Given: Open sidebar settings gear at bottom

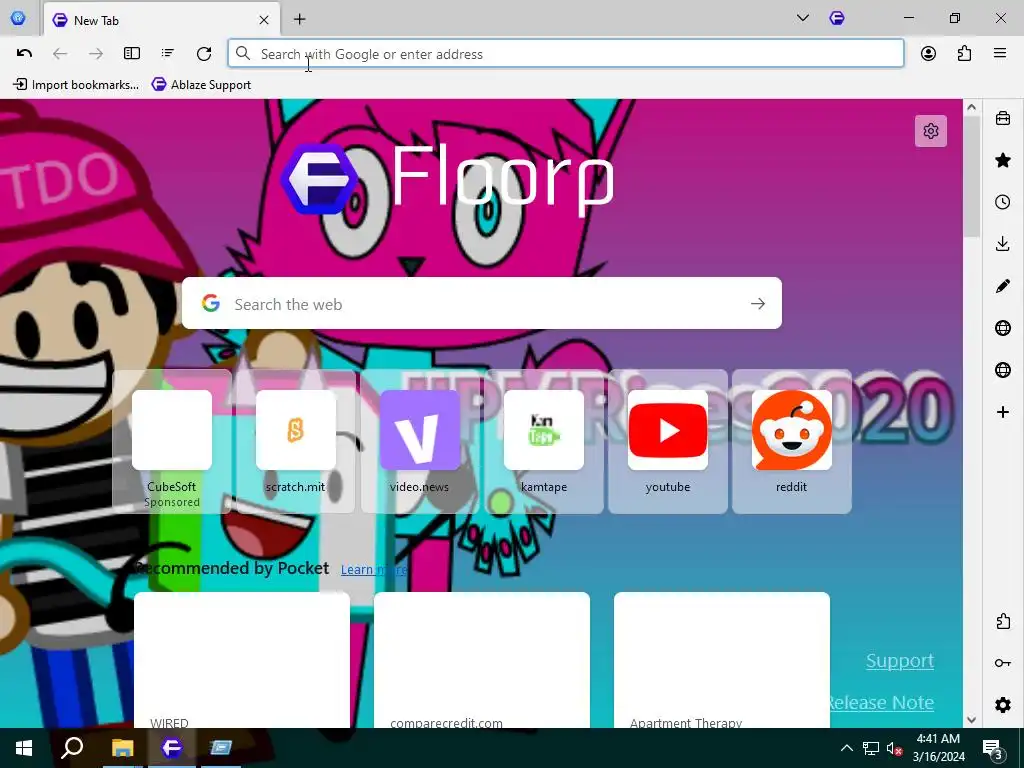Looking at the screenshot, I should coord(1003,705).
